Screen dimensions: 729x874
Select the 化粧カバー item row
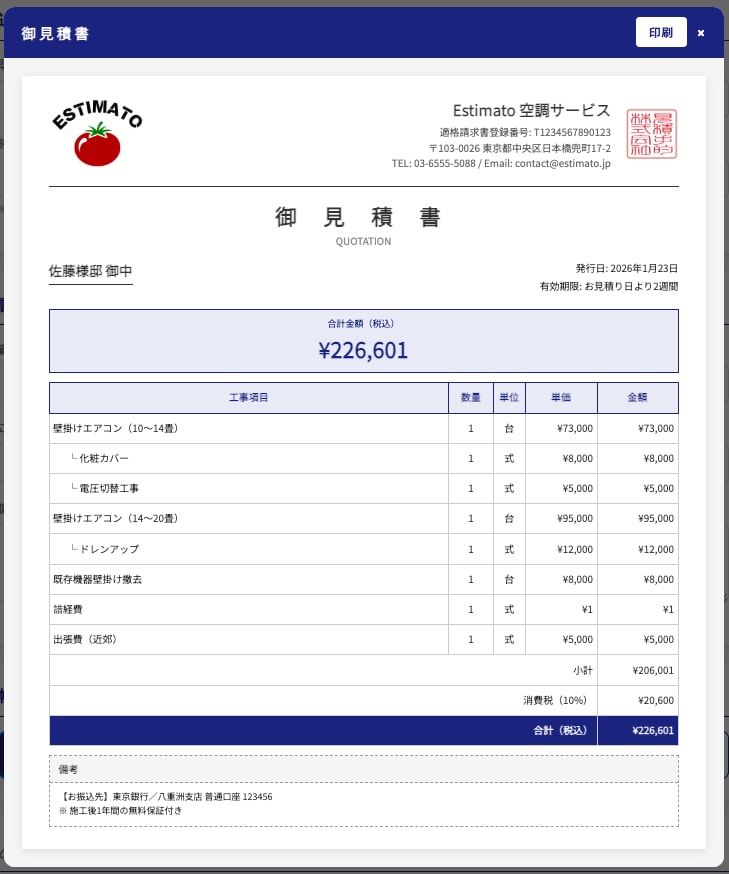pyautogui.click(x=364, y=459)
